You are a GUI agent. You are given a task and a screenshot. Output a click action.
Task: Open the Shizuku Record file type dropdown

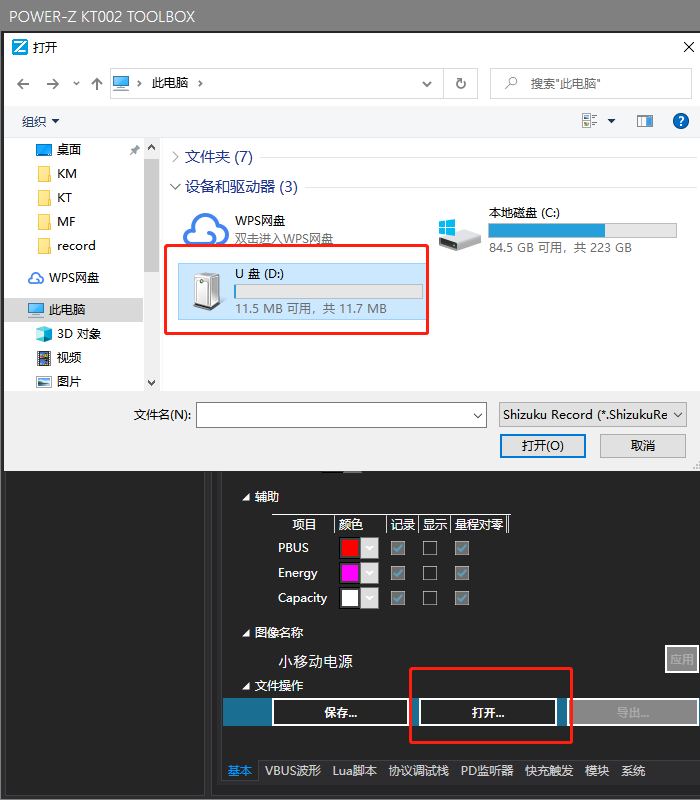(592, 415)
